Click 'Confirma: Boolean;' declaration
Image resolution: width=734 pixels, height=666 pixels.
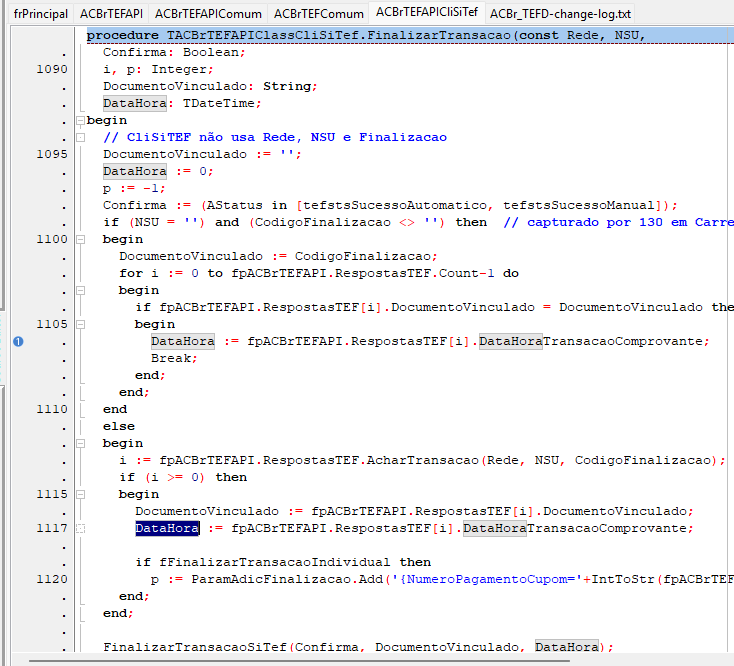tap(174, 52)
